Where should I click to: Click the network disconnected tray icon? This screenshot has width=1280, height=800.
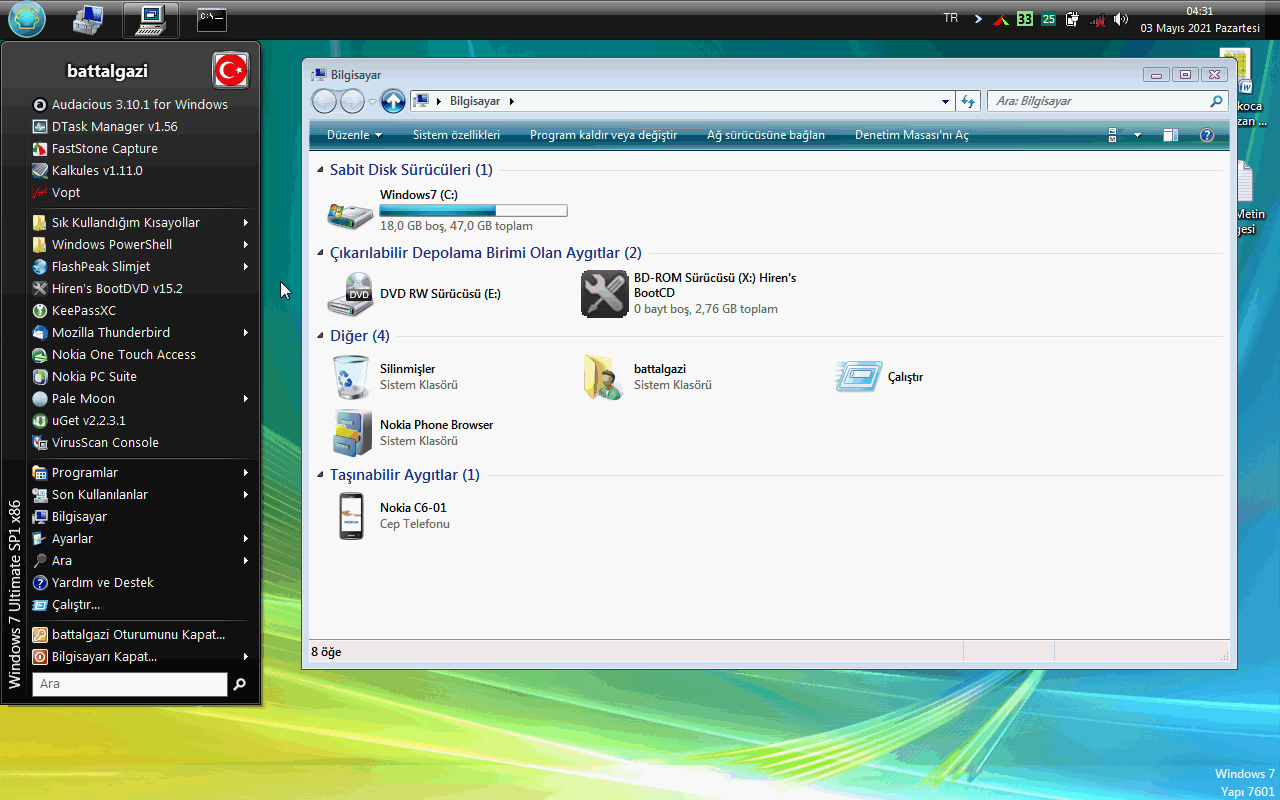pyautogui.click(x=1098, y=19)
